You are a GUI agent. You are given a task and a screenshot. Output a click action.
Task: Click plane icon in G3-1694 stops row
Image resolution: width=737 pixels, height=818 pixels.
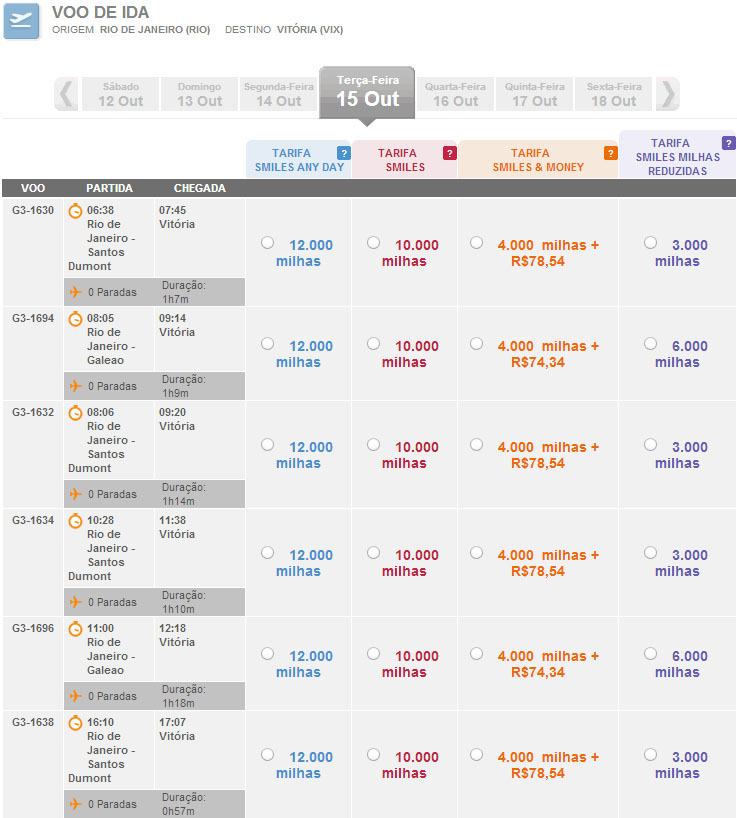point(75,386)
